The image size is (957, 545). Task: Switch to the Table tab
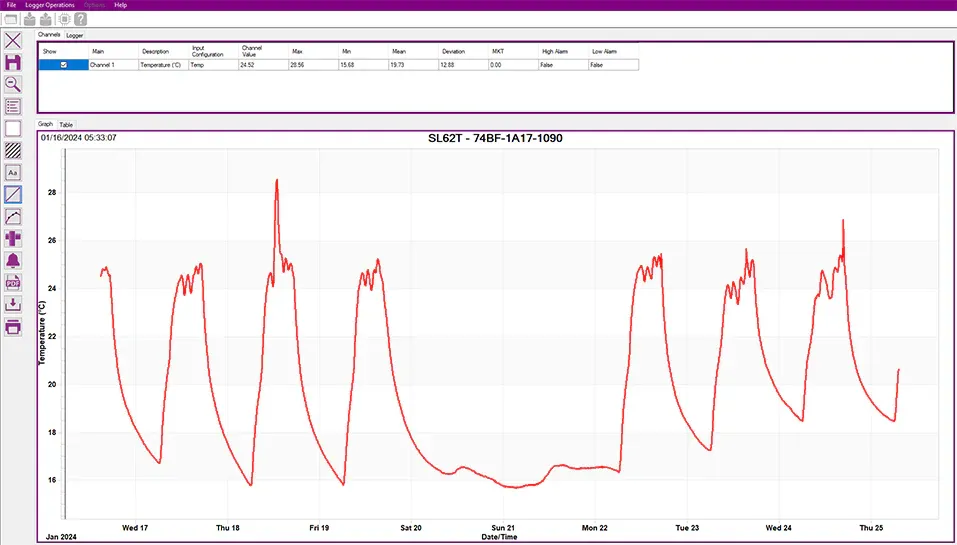click(67, 124)
